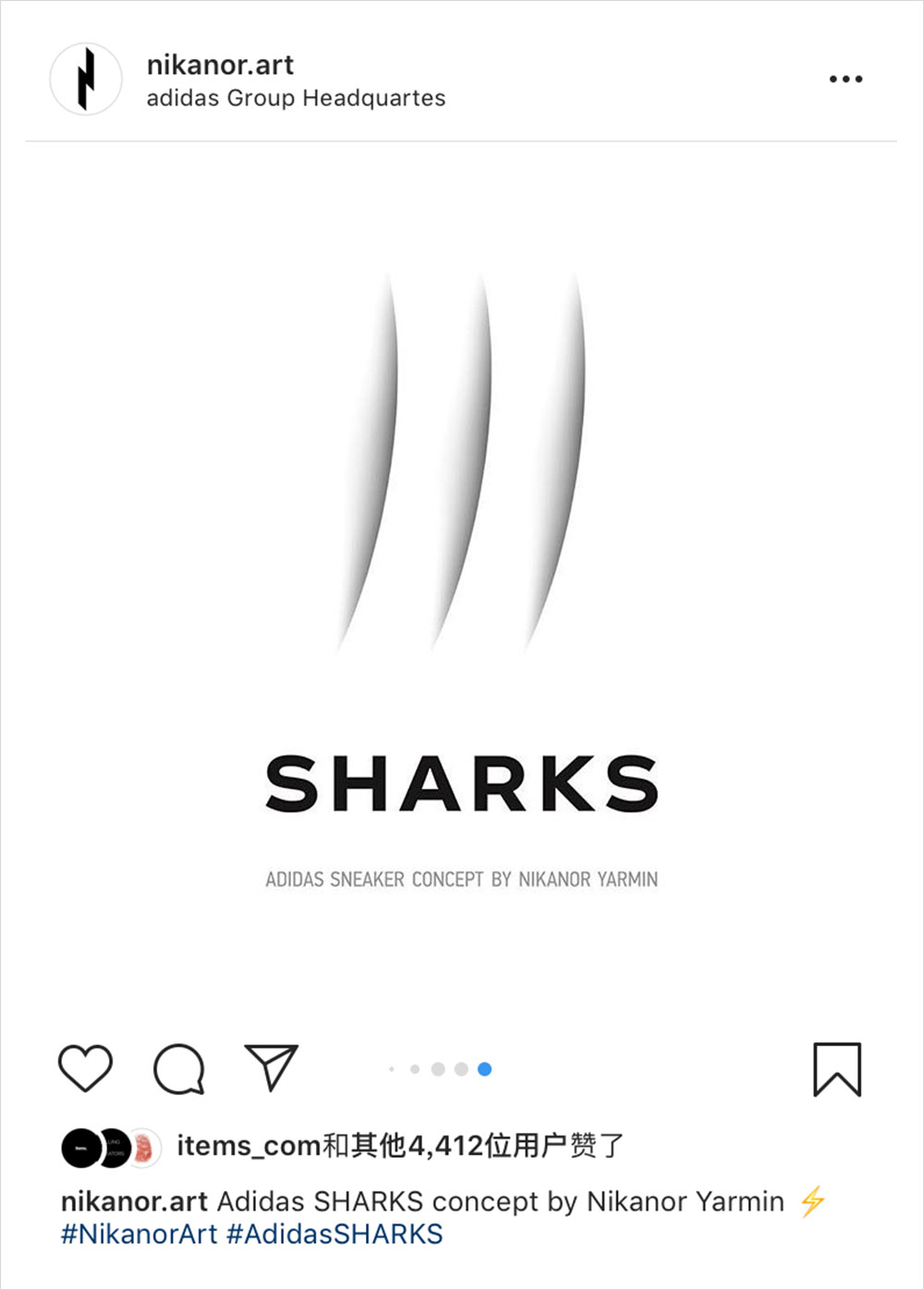This screenshot has height=1290, width=924.
Task: Open adidas Group Headquartes location
Action: click(296, 98)
